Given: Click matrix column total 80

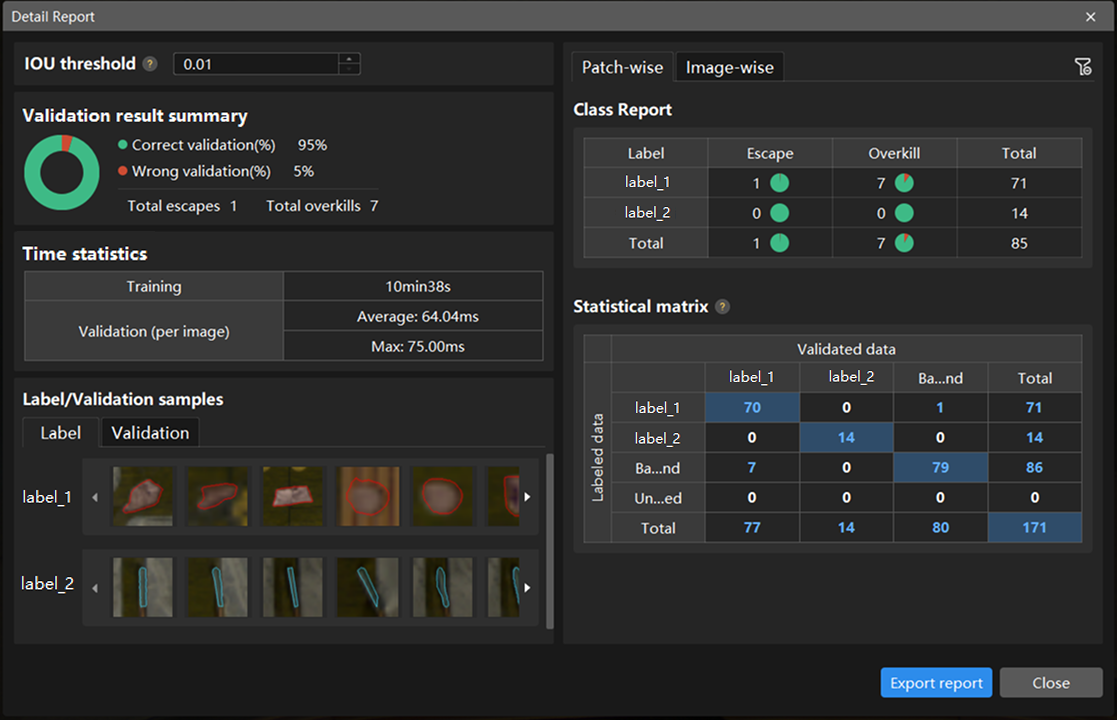Looking at the screenshot, I should (x=940, y=528).
